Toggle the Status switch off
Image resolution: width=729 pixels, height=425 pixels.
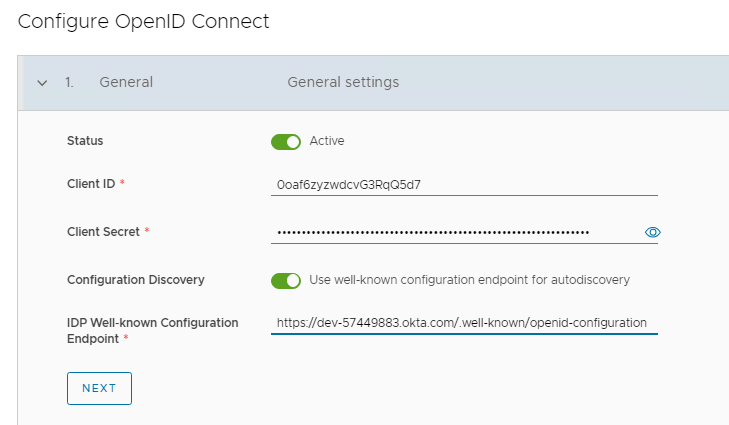(x=286, y=142)
